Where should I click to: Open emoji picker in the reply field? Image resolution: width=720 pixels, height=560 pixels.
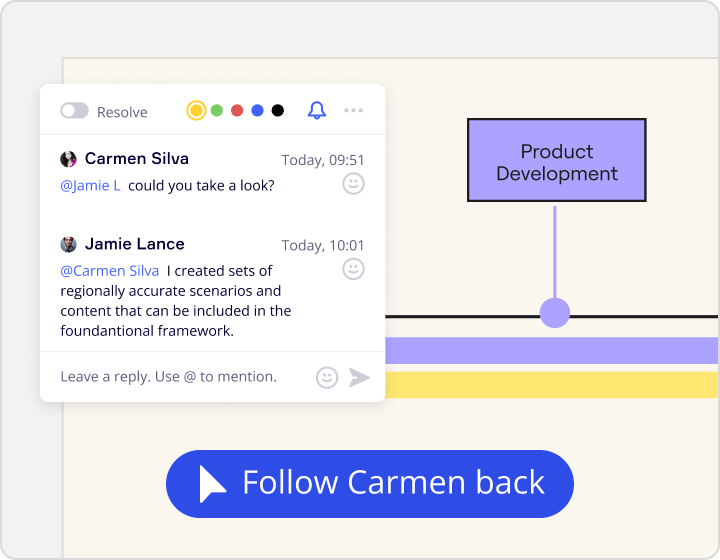(327, 378)
